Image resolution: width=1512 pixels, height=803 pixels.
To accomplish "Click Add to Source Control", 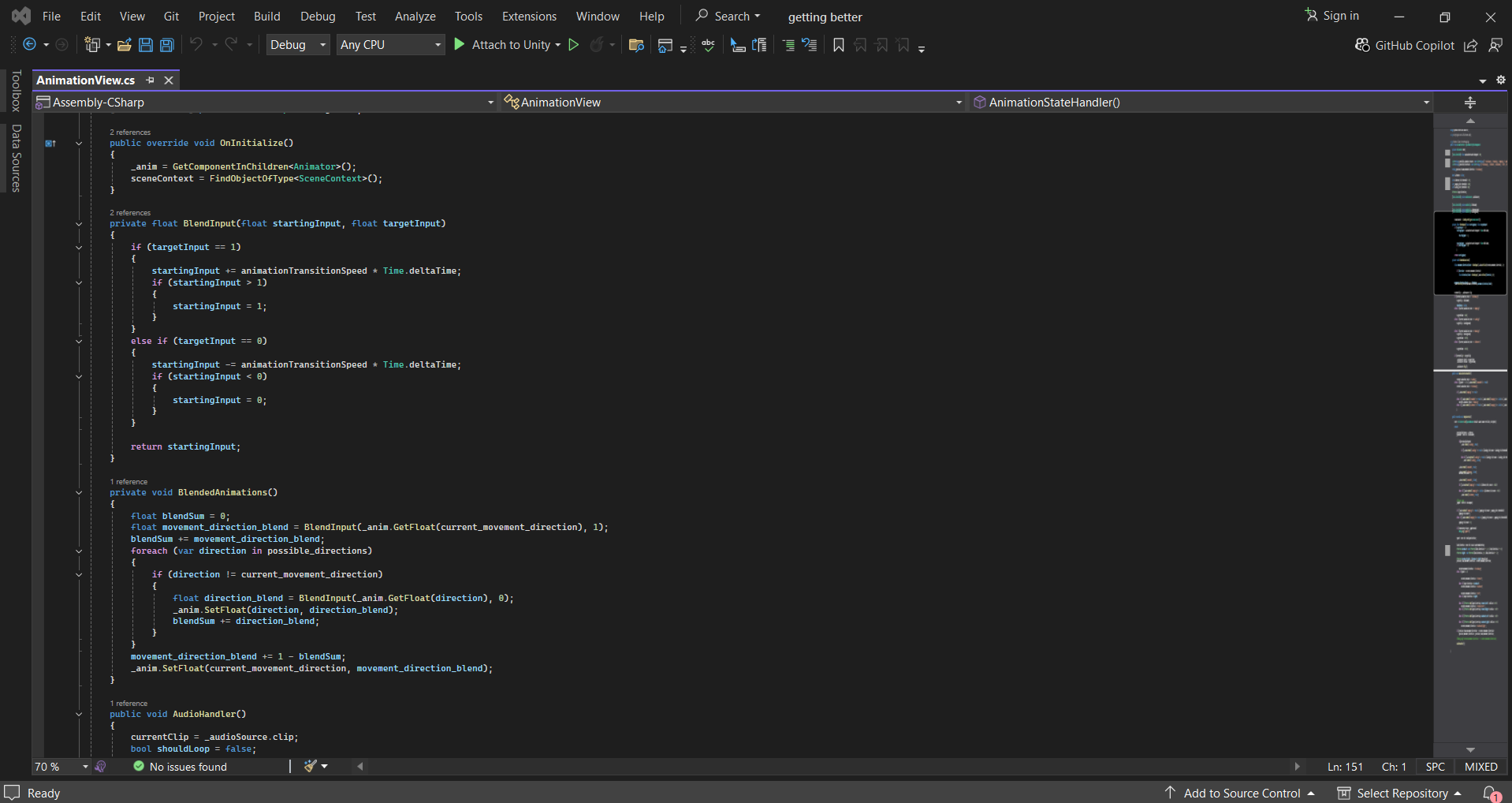I will (1242, 793).
